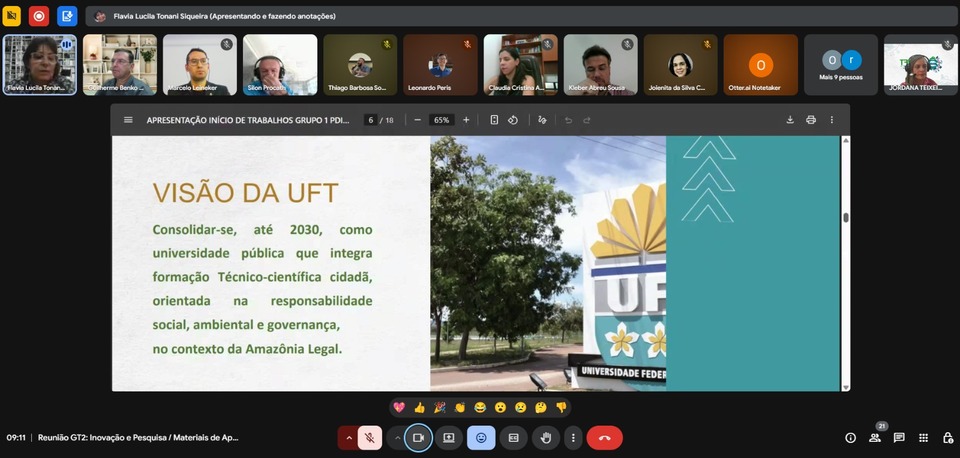Open the PDF viewer's three-dot more actions menu

831,120
